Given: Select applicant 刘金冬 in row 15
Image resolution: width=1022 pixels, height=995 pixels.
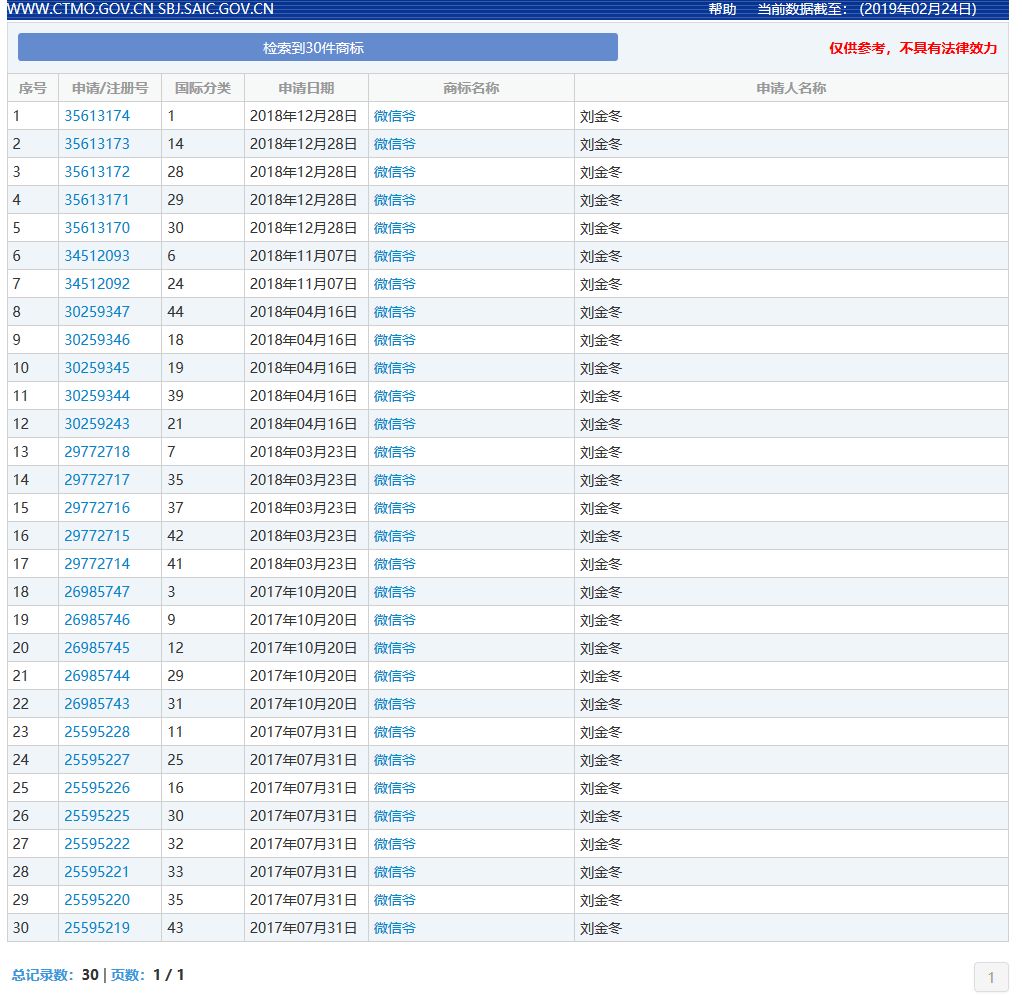Looking at the screenshot, I should pos(601,509).
